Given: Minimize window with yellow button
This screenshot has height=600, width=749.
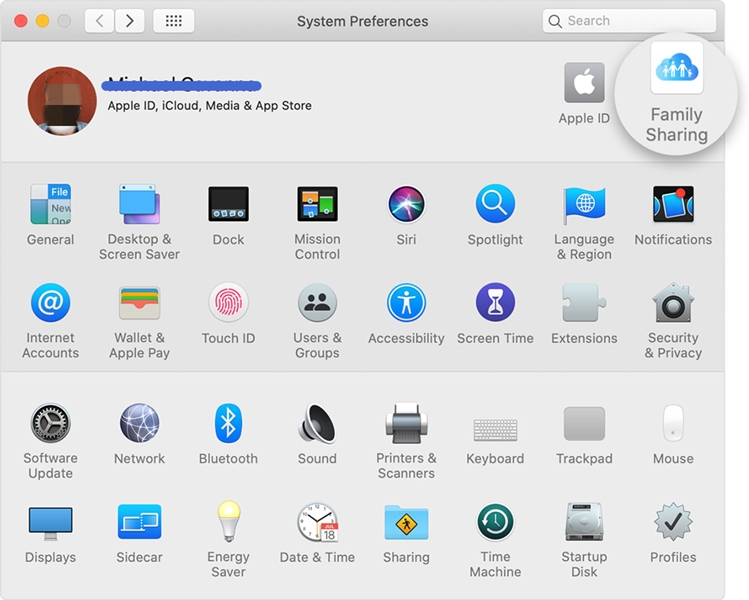Looking at the screenshot, I should [x=43, y=21].
